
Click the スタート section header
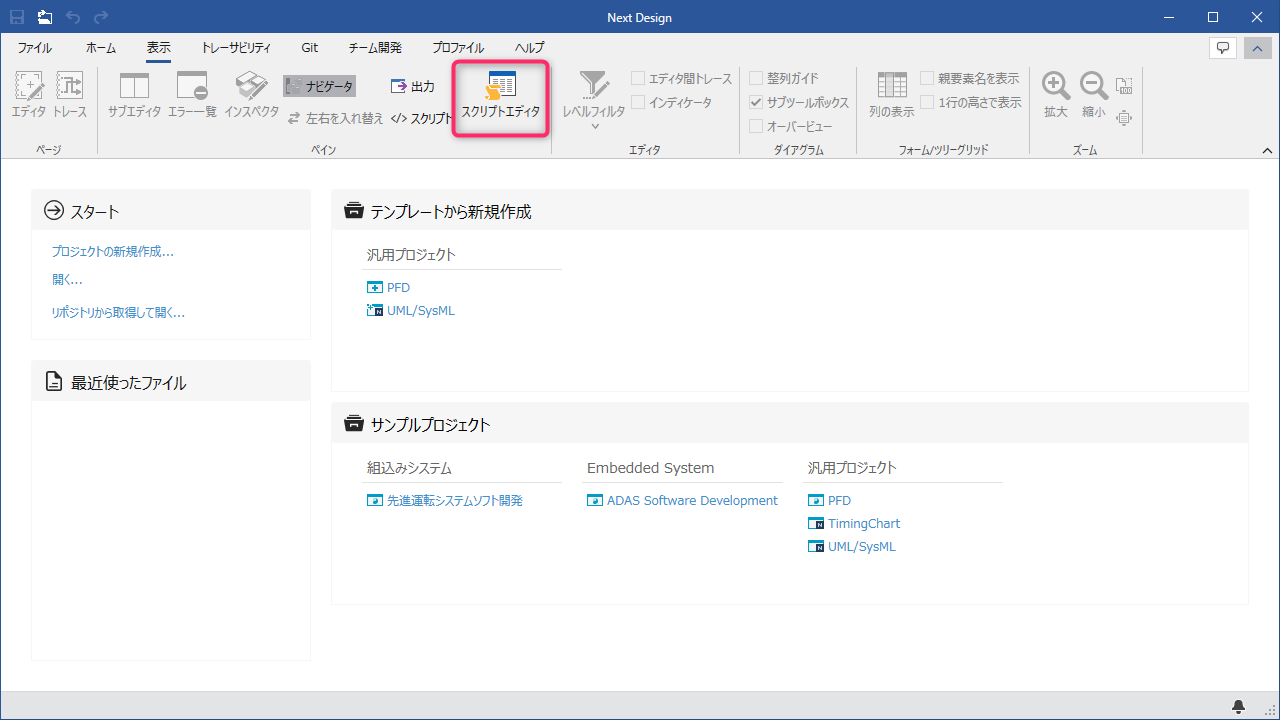point(171,210)
